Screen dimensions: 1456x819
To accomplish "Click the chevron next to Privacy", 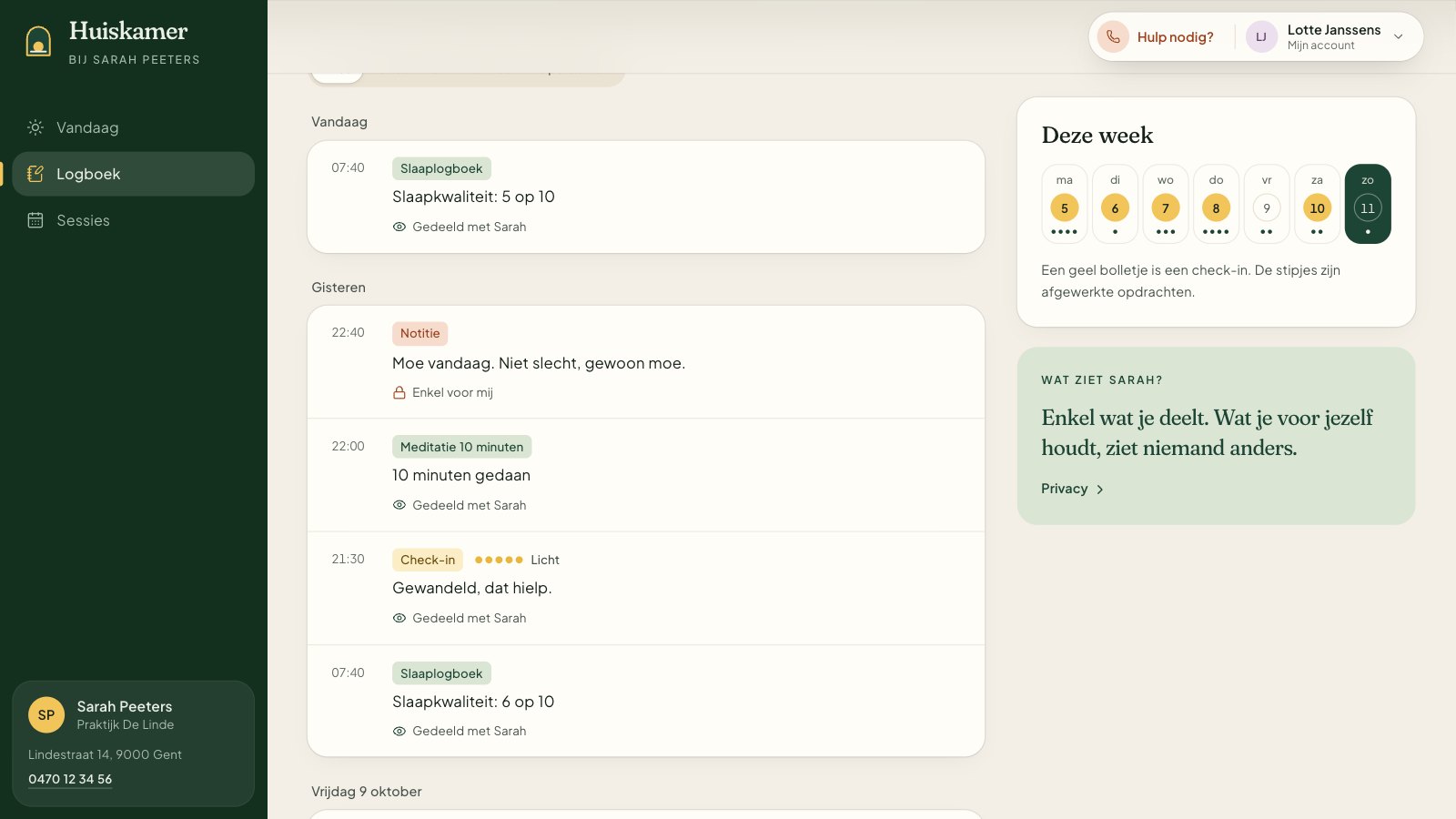I will 1099,490.
